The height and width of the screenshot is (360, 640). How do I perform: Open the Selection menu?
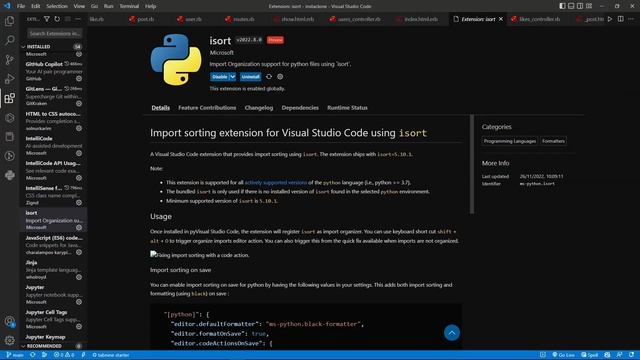[57, 6]
